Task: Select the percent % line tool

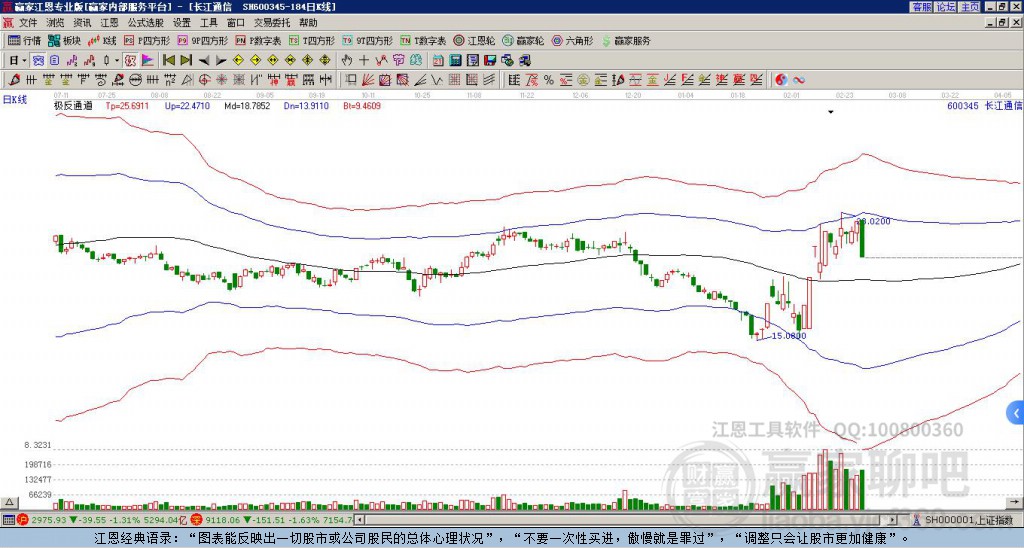Action: 549,80
